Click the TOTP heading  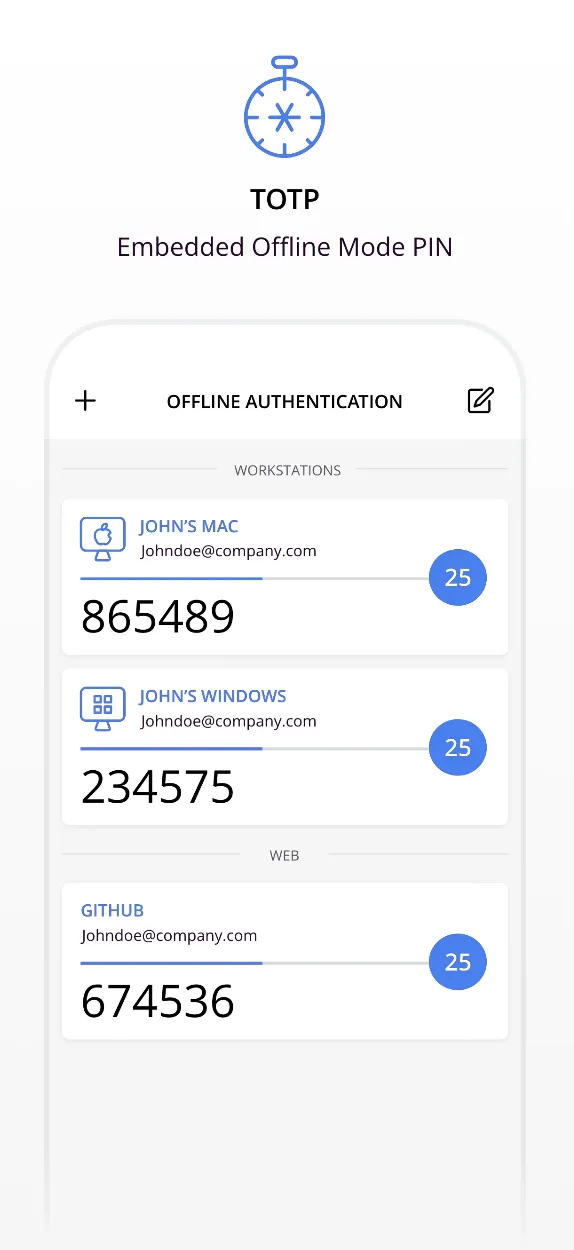[285, 199]
